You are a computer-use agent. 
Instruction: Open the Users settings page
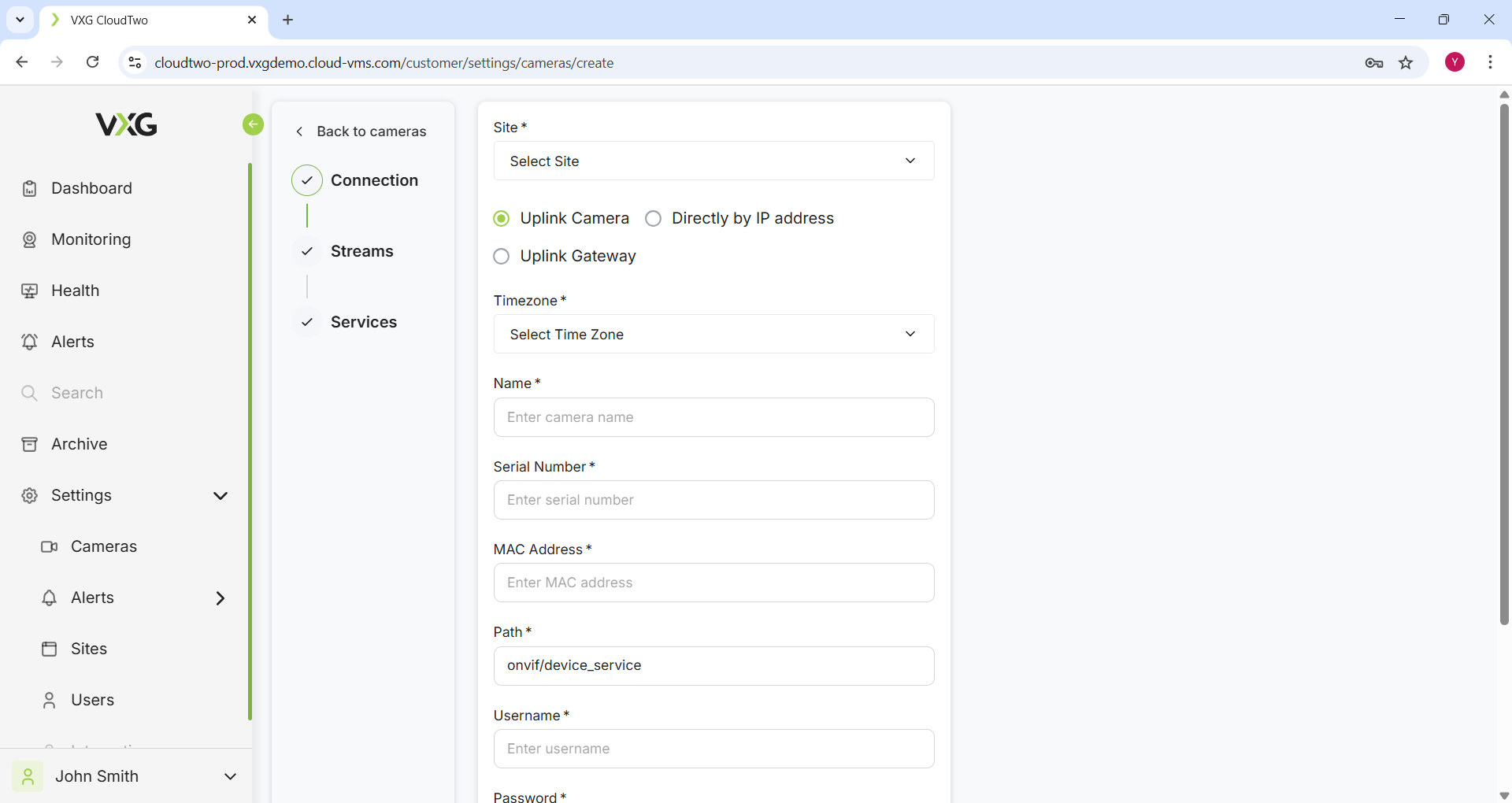coord(92,701)
